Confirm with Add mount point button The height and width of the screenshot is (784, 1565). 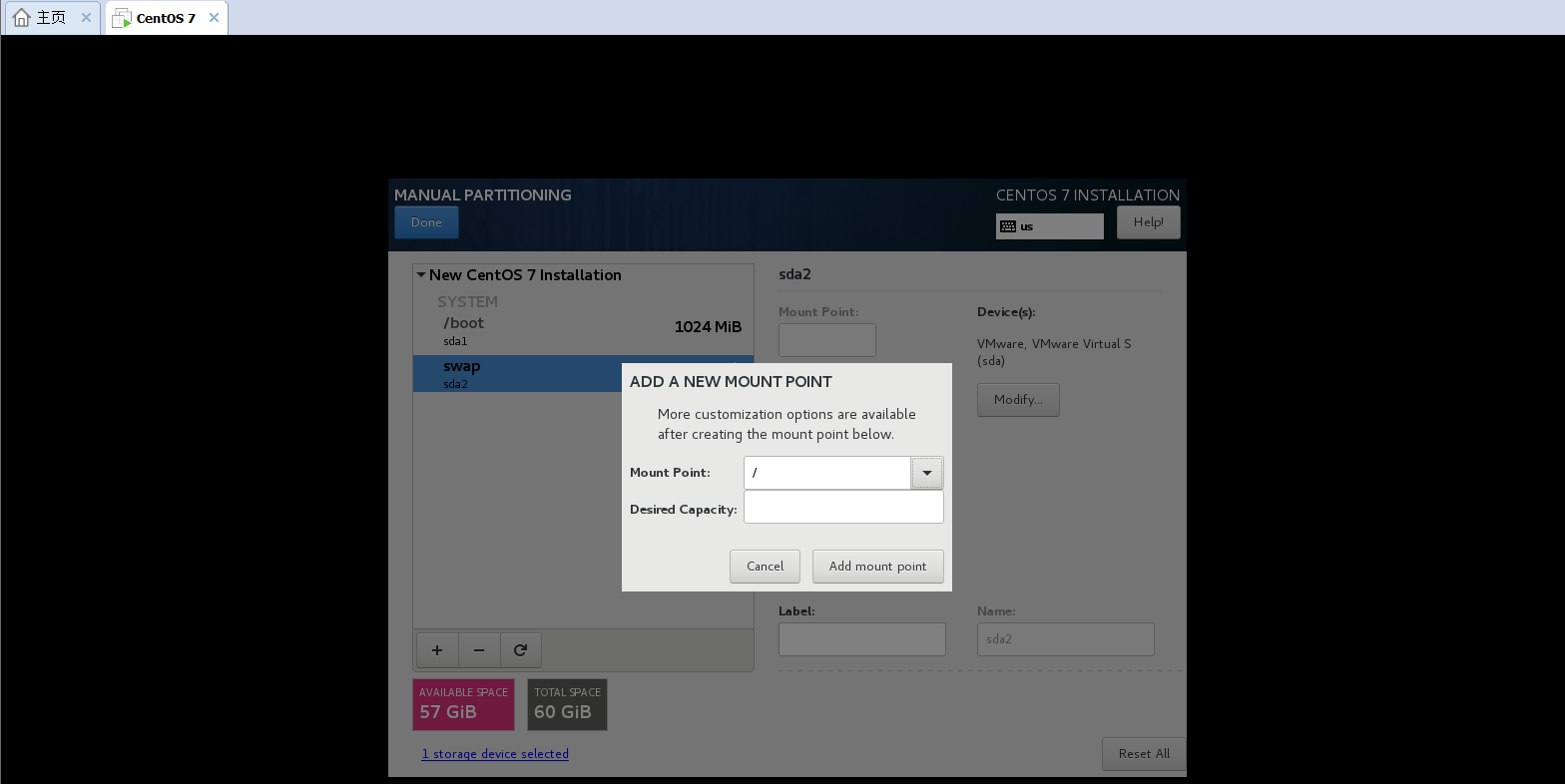tap(877, 567)
